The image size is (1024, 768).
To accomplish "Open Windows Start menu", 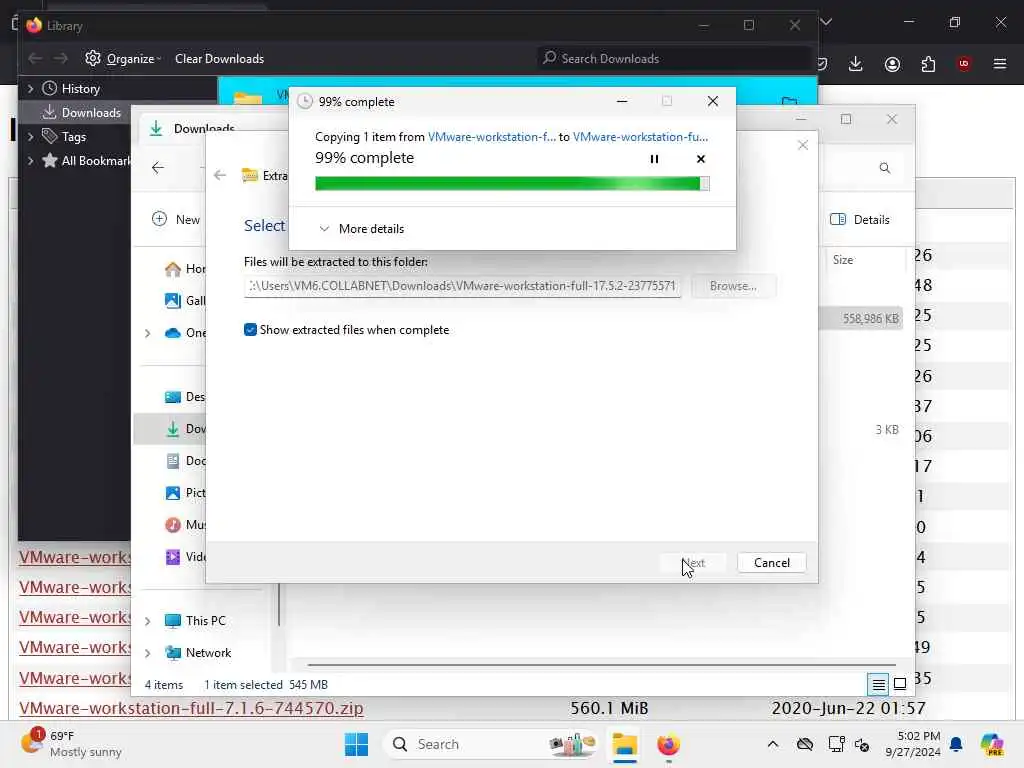I will [x=357, y=744].
